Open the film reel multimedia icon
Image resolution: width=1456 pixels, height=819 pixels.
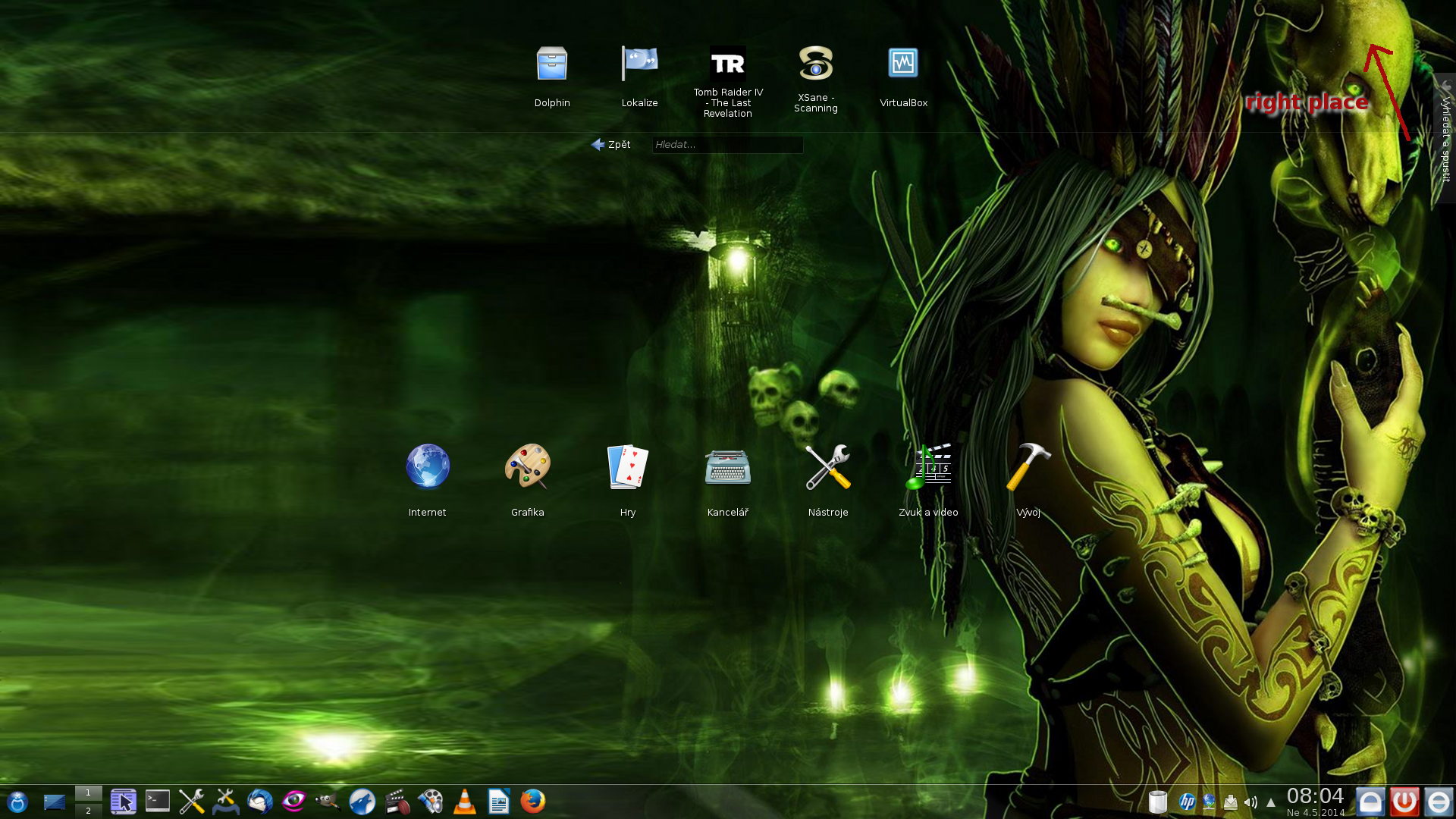tap(430, 802)
